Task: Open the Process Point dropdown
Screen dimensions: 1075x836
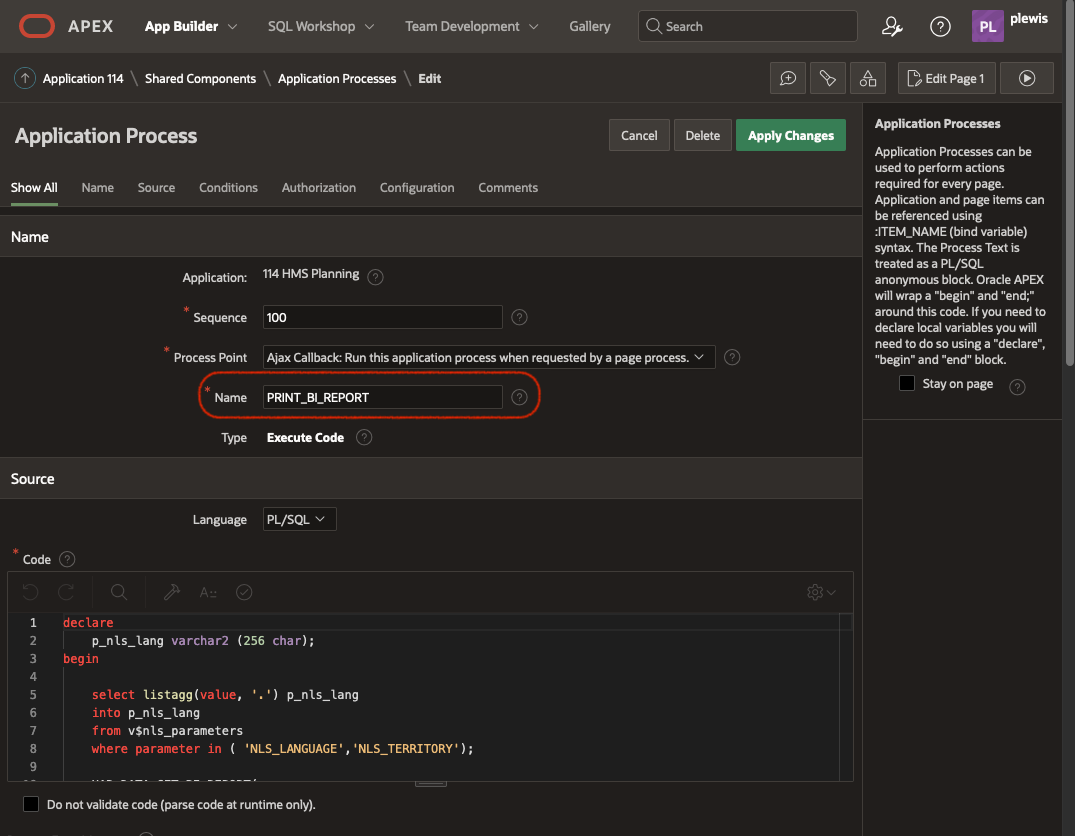Action: (x=489, y=357)
